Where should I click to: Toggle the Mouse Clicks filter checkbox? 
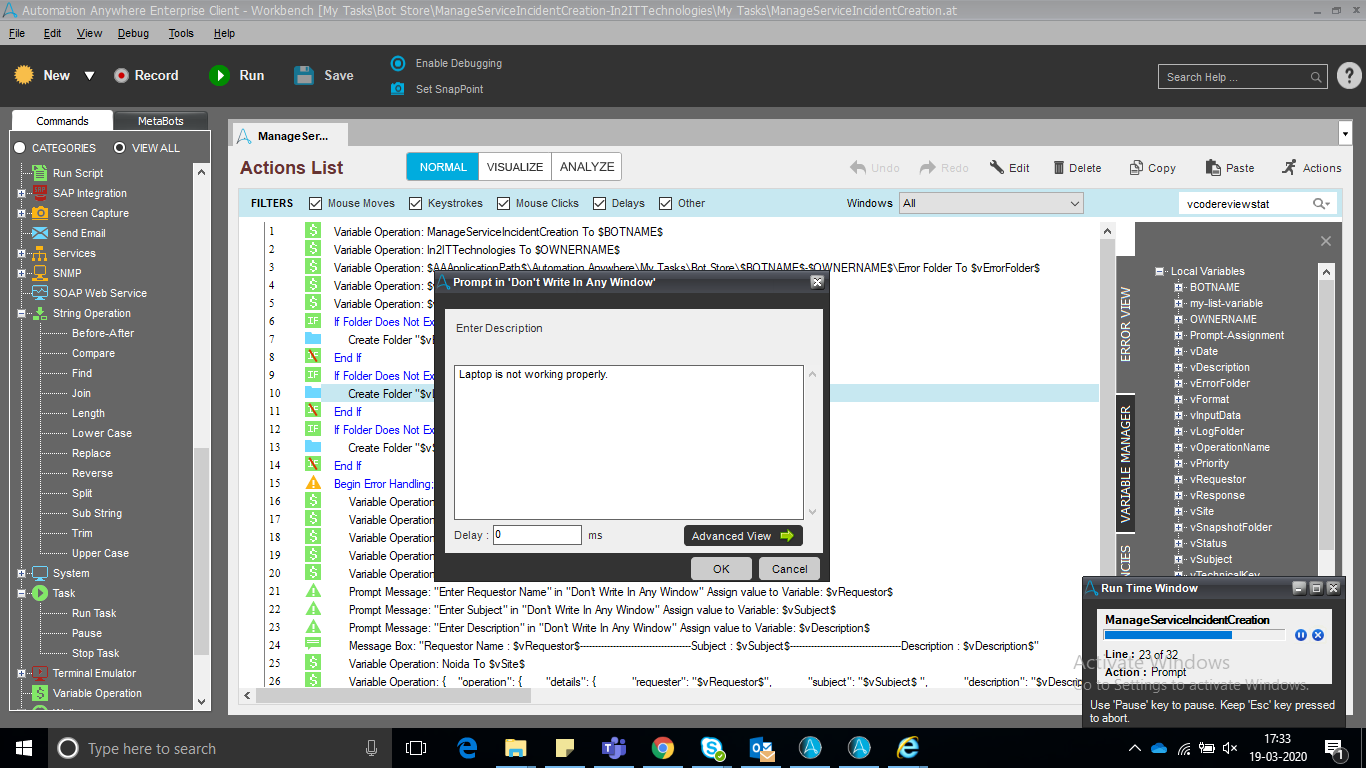pos(504,203)
